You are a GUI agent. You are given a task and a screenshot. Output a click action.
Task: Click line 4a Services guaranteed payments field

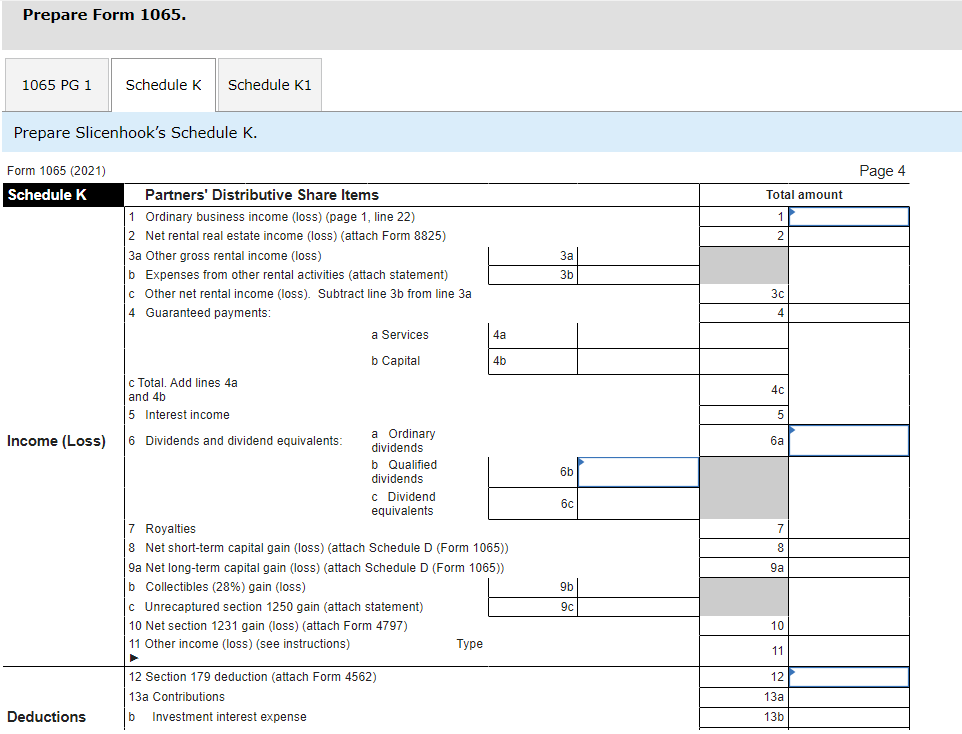click(x=638, y=334)
